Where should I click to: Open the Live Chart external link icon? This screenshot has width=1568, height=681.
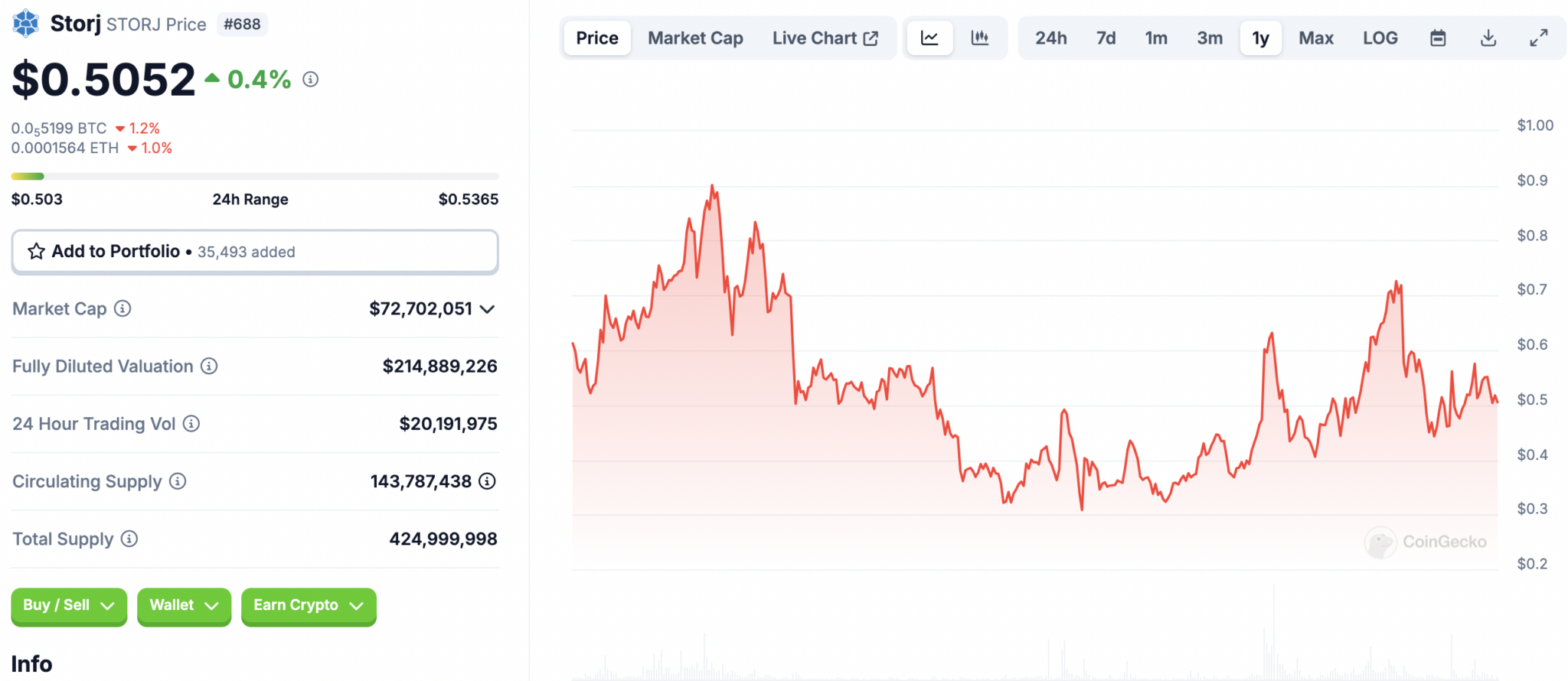(x=871, y=37)
